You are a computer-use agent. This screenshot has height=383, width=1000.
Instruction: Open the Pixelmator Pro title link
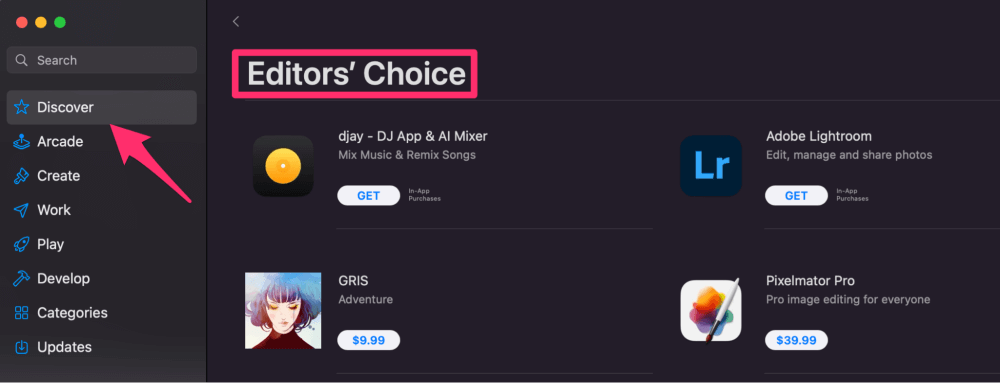coord(810,281)
